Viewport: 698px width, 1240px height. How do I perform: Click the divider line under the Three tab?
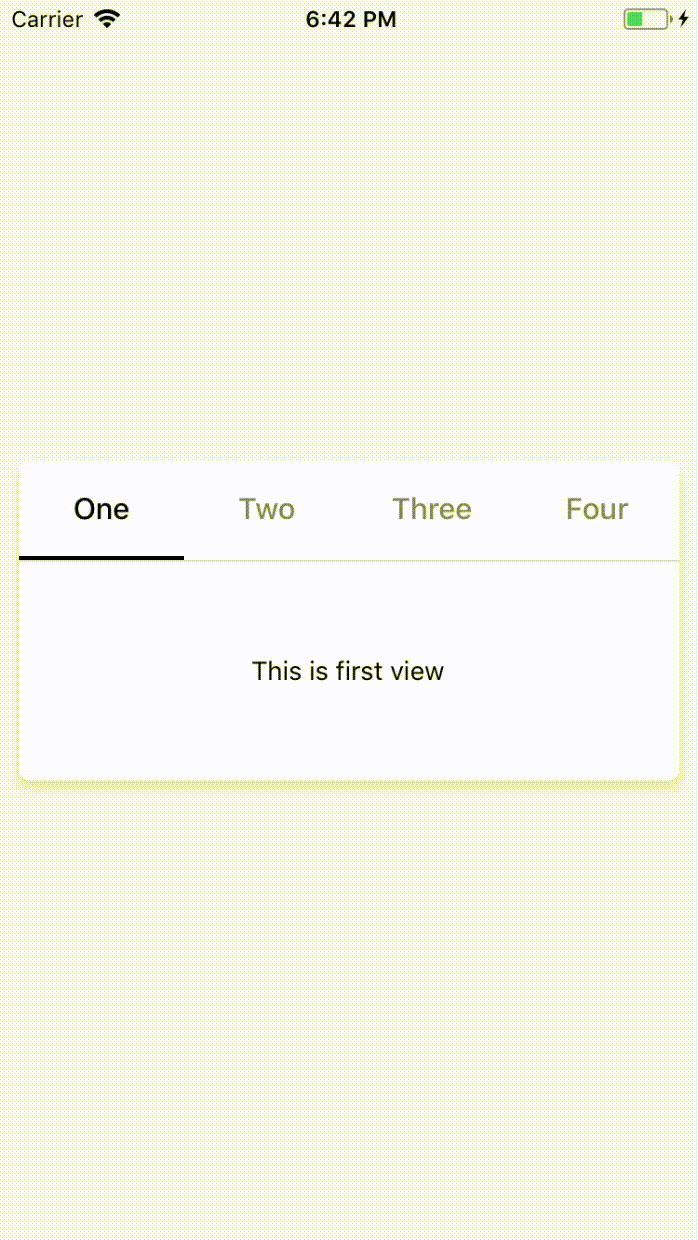(x=432, y=560)
